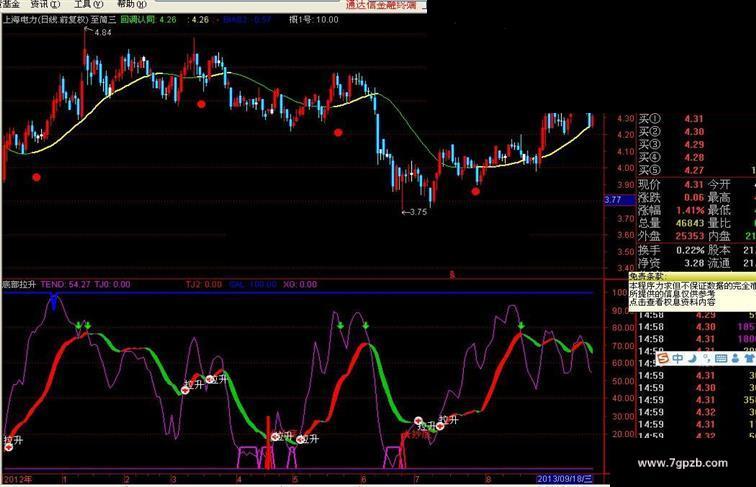756x487 pixels.
Task: Click the 至简三 indicator name
Action: click(104, 20)
